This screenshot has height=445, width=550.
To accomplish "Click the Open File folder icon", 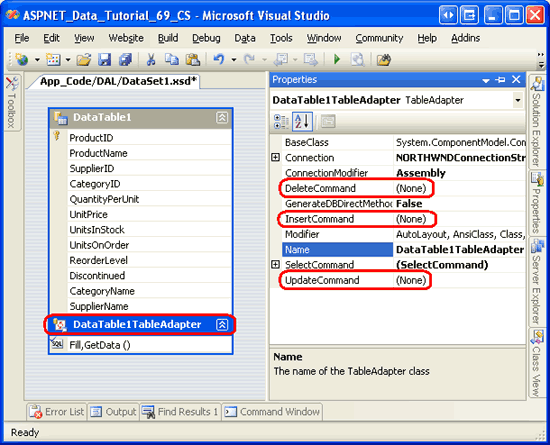I will [84, 60].
